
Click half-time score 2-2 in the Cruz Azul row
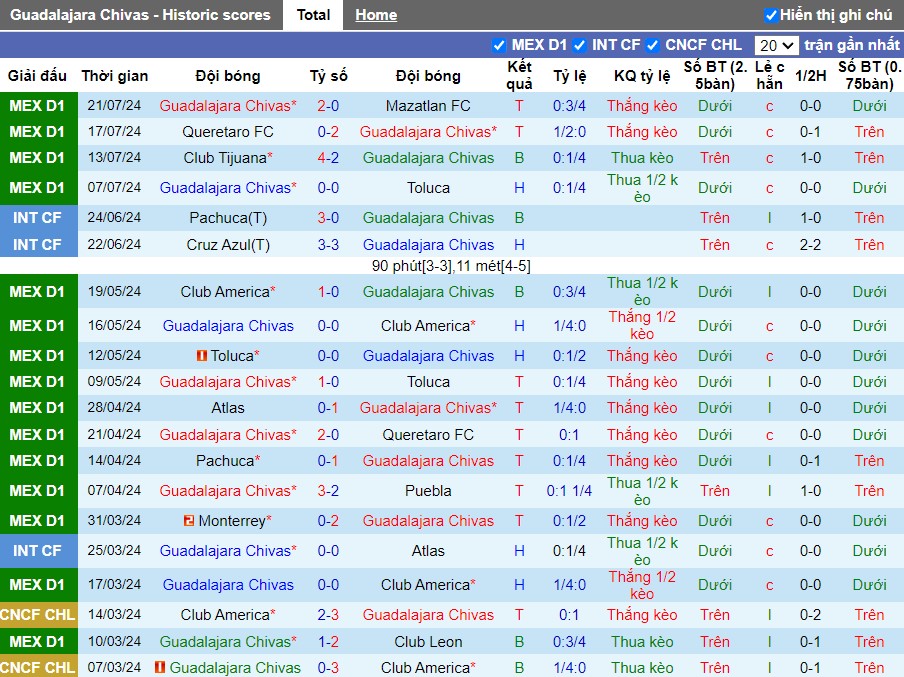[810, 245]
